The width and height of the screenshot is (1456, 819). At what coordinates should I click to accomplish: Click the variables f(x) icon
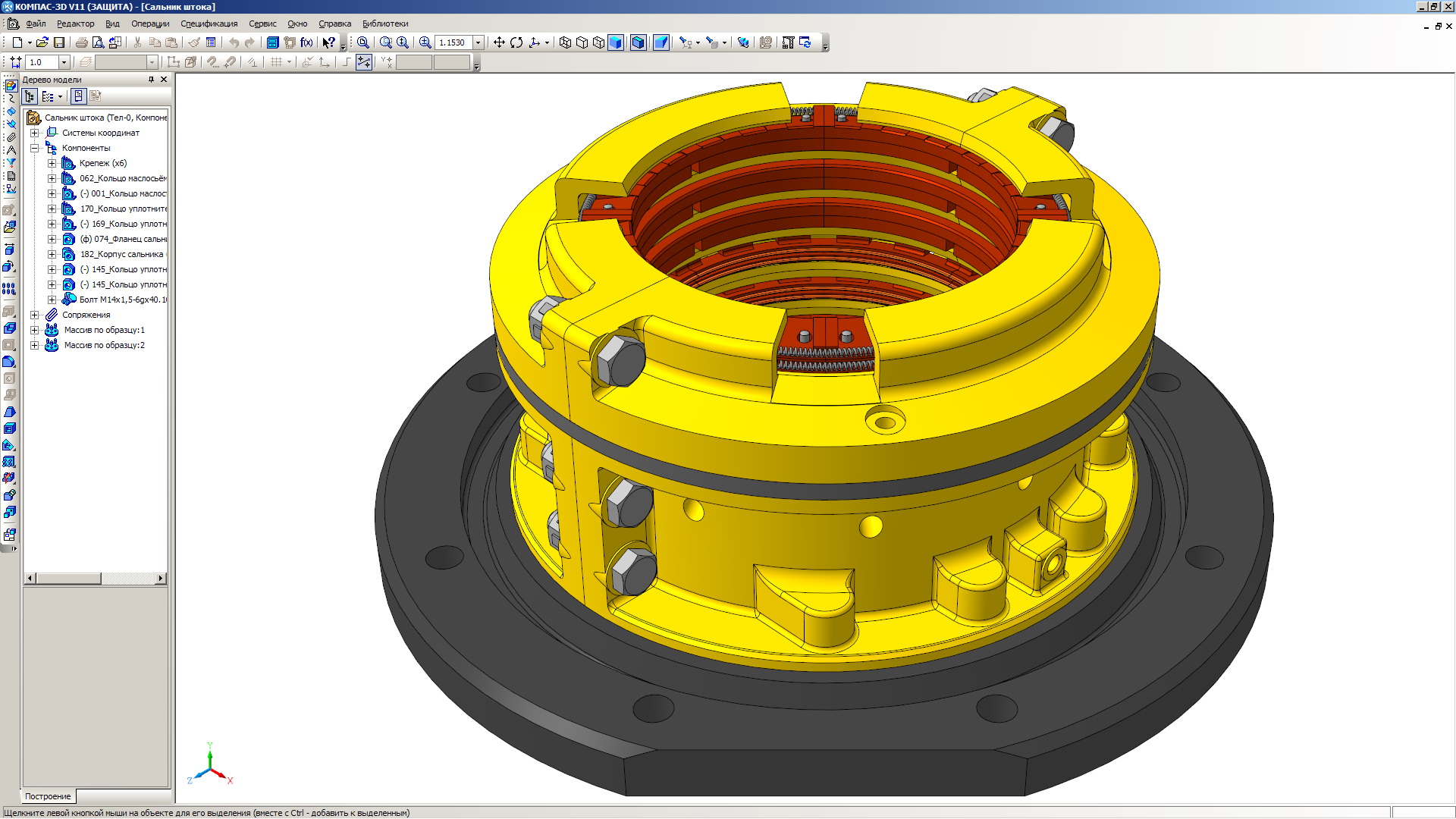click(x=306, y=42)
